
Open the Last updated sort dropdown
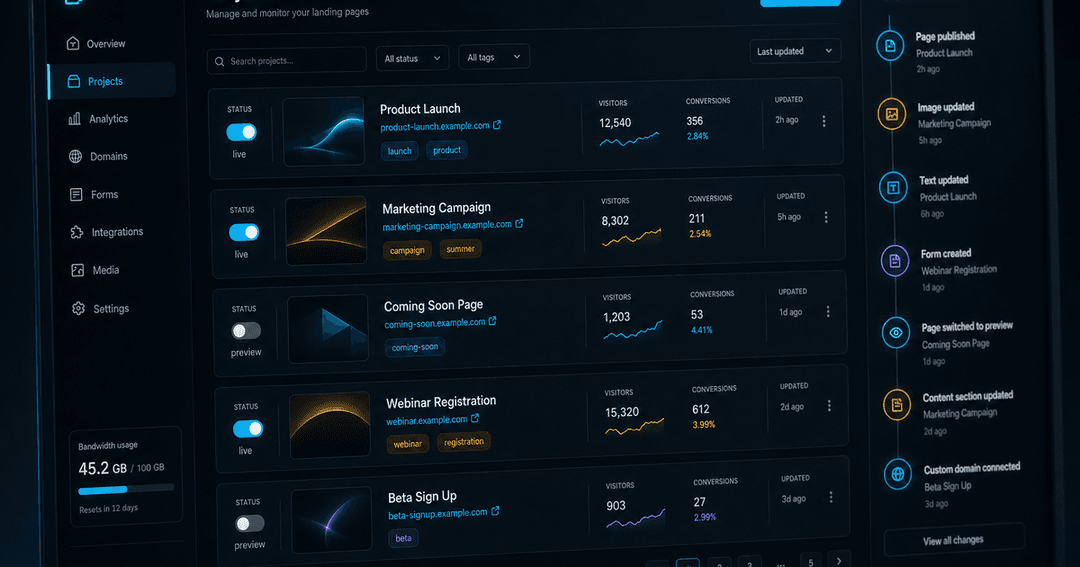(795, 51)
